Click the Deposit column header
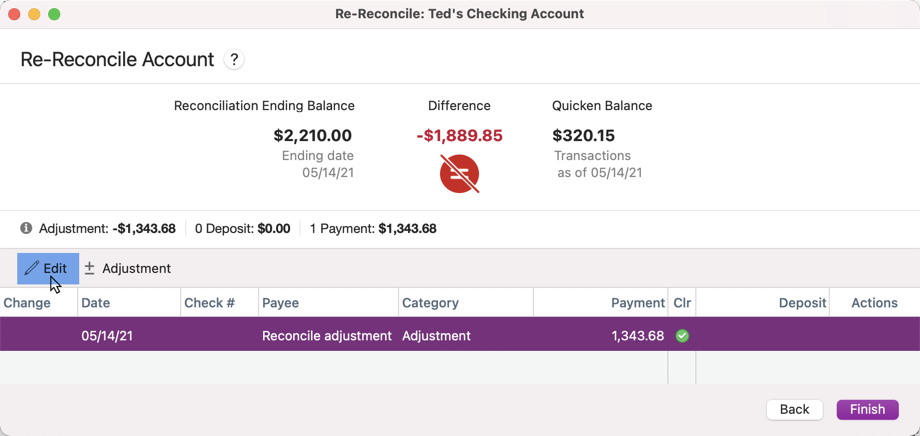Image resolution: width=920 pixels, height=436 pixels. (802, 303)
